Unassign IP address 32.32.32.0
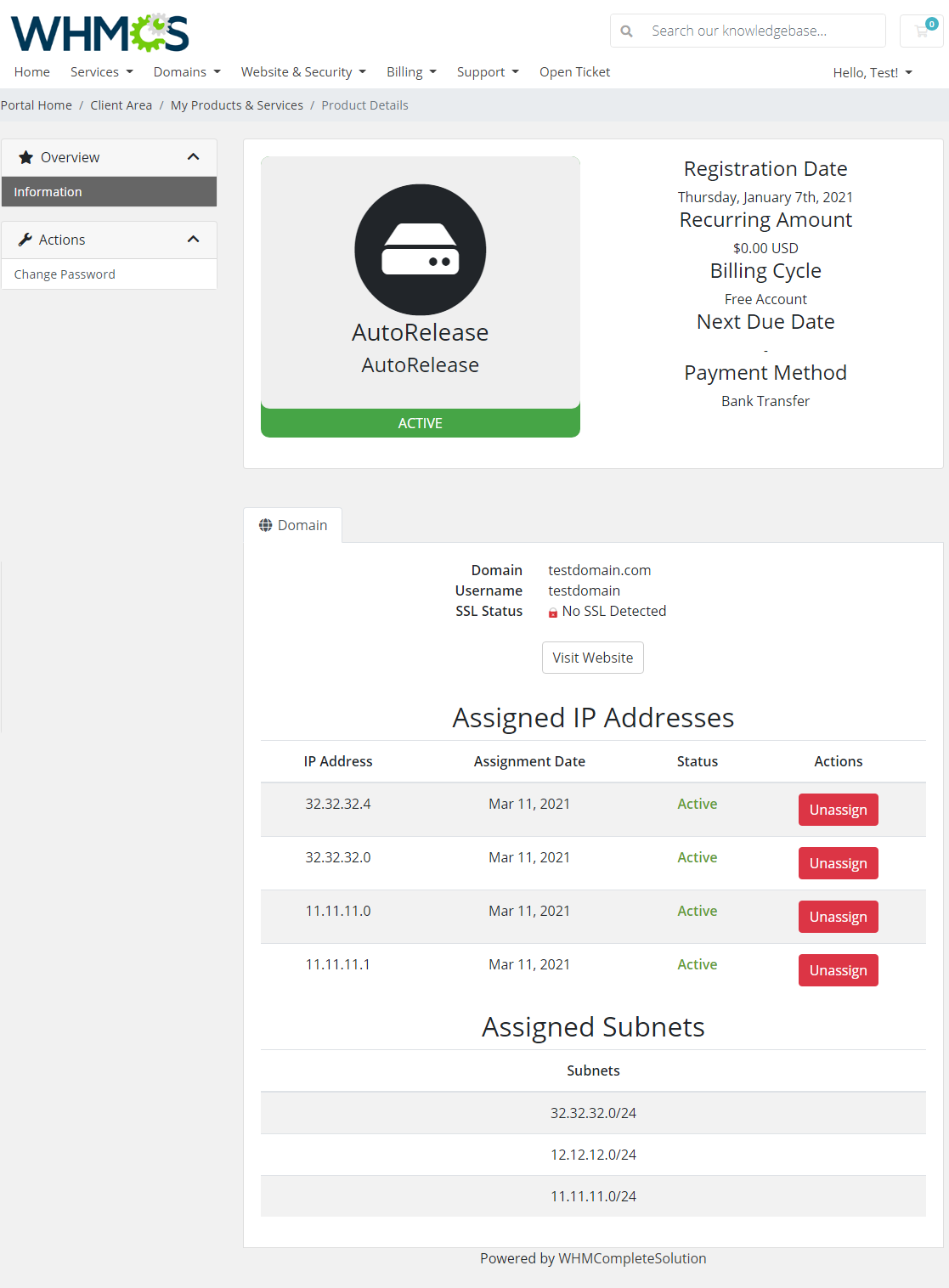This screenshot has width=949, height=1288. pos(839,863)
